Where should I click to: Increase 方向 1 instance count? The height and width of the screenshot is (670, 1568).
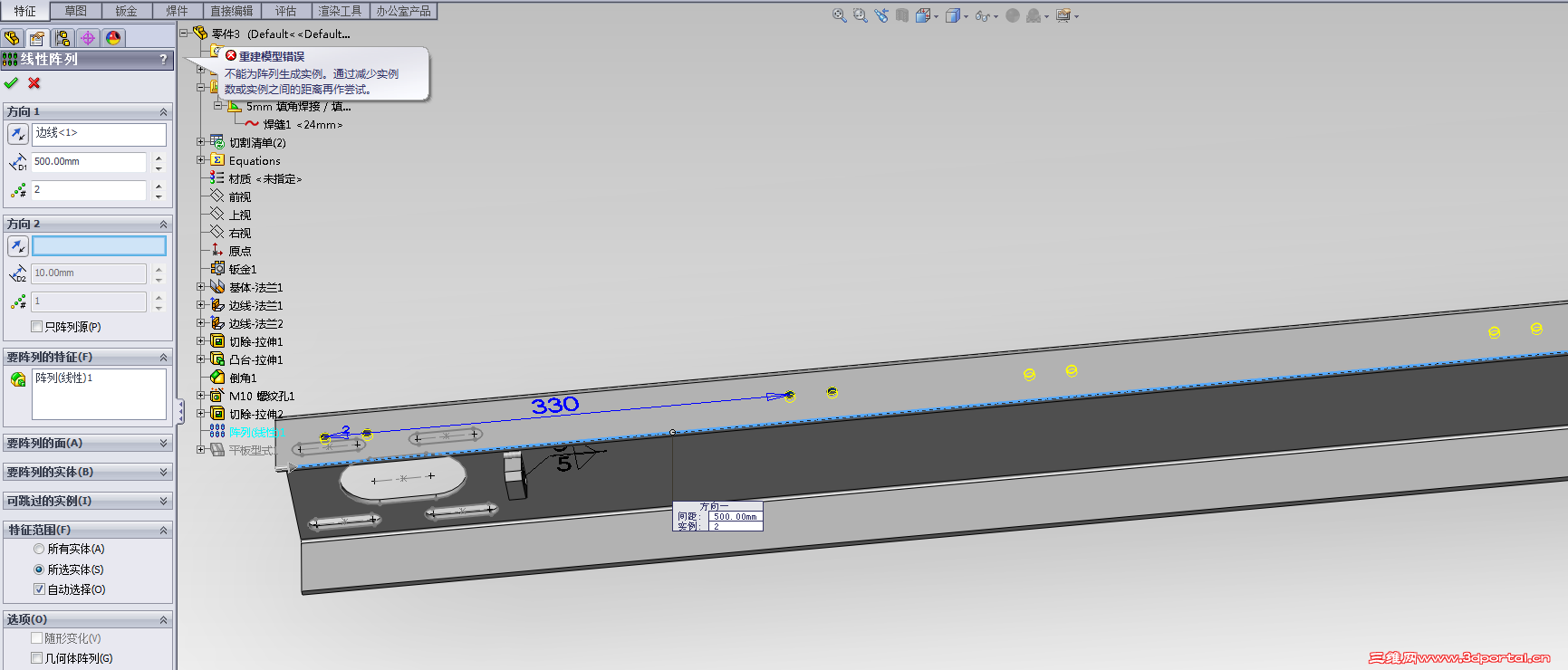(159, 186)
